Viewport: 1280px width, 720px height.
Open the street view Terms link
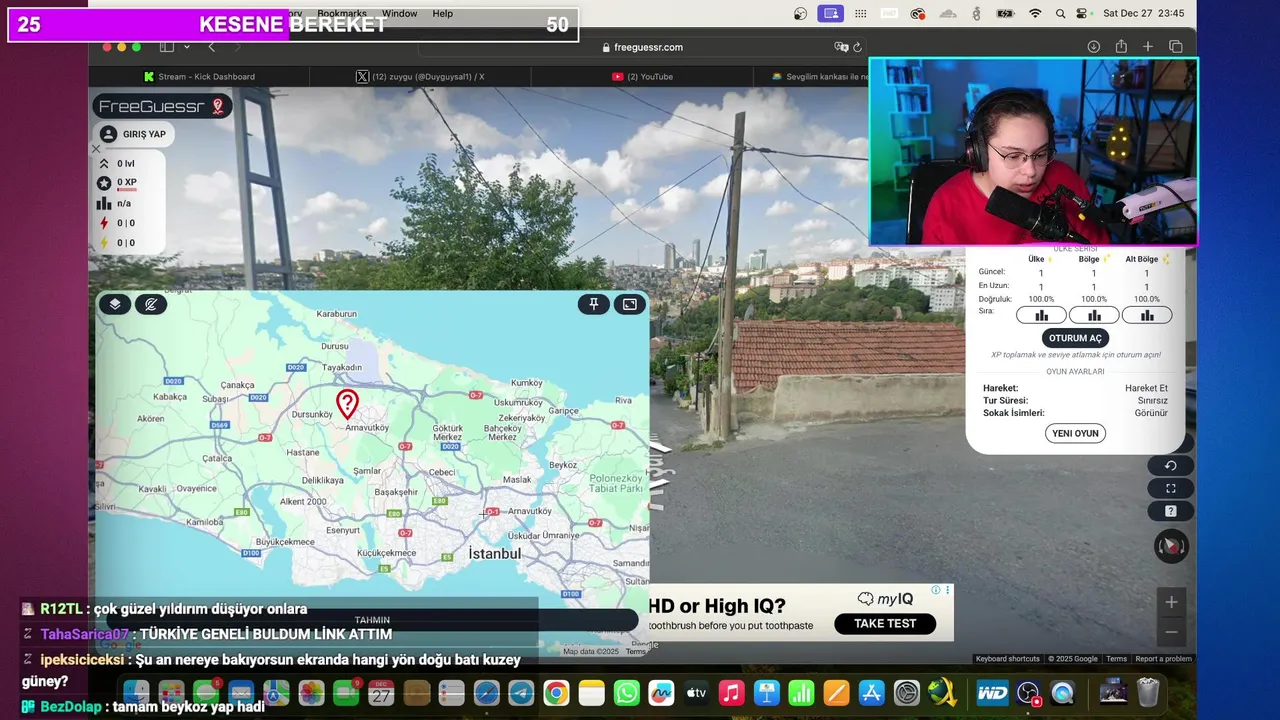tap(1116, 659)
